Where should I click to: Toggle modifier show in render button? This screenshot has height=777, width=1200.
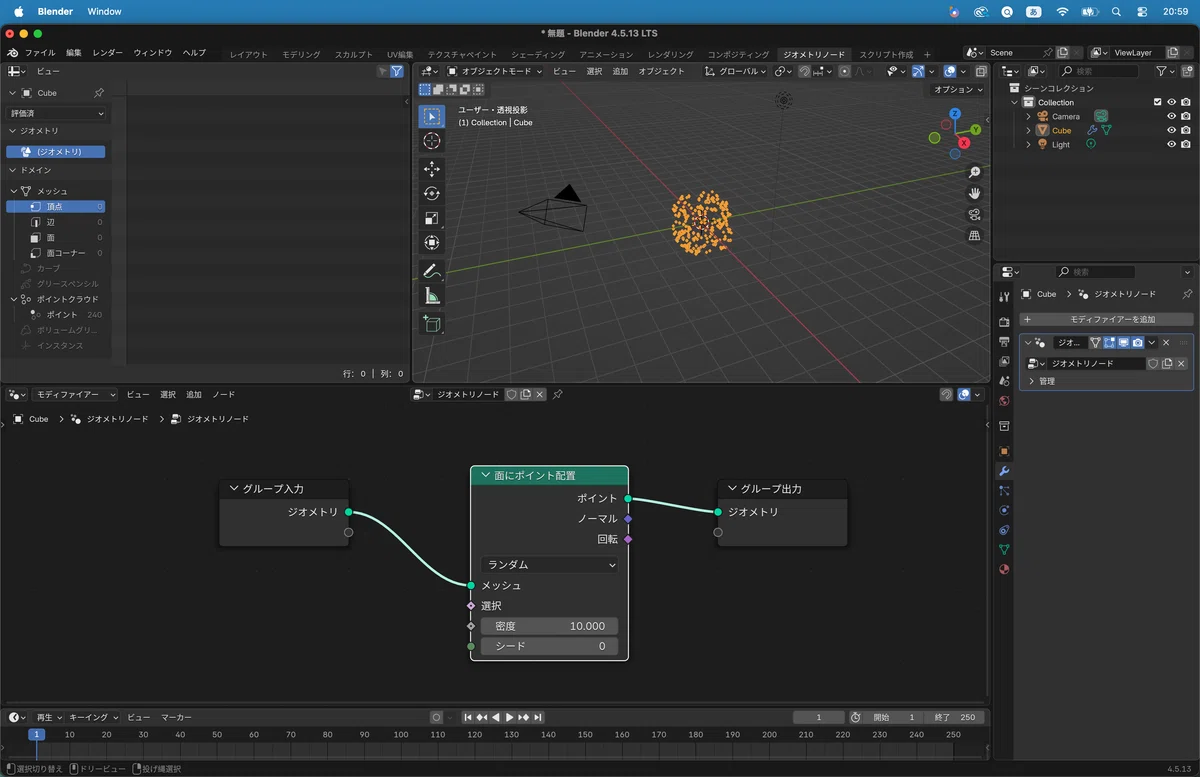click(x=1137, y=342)
